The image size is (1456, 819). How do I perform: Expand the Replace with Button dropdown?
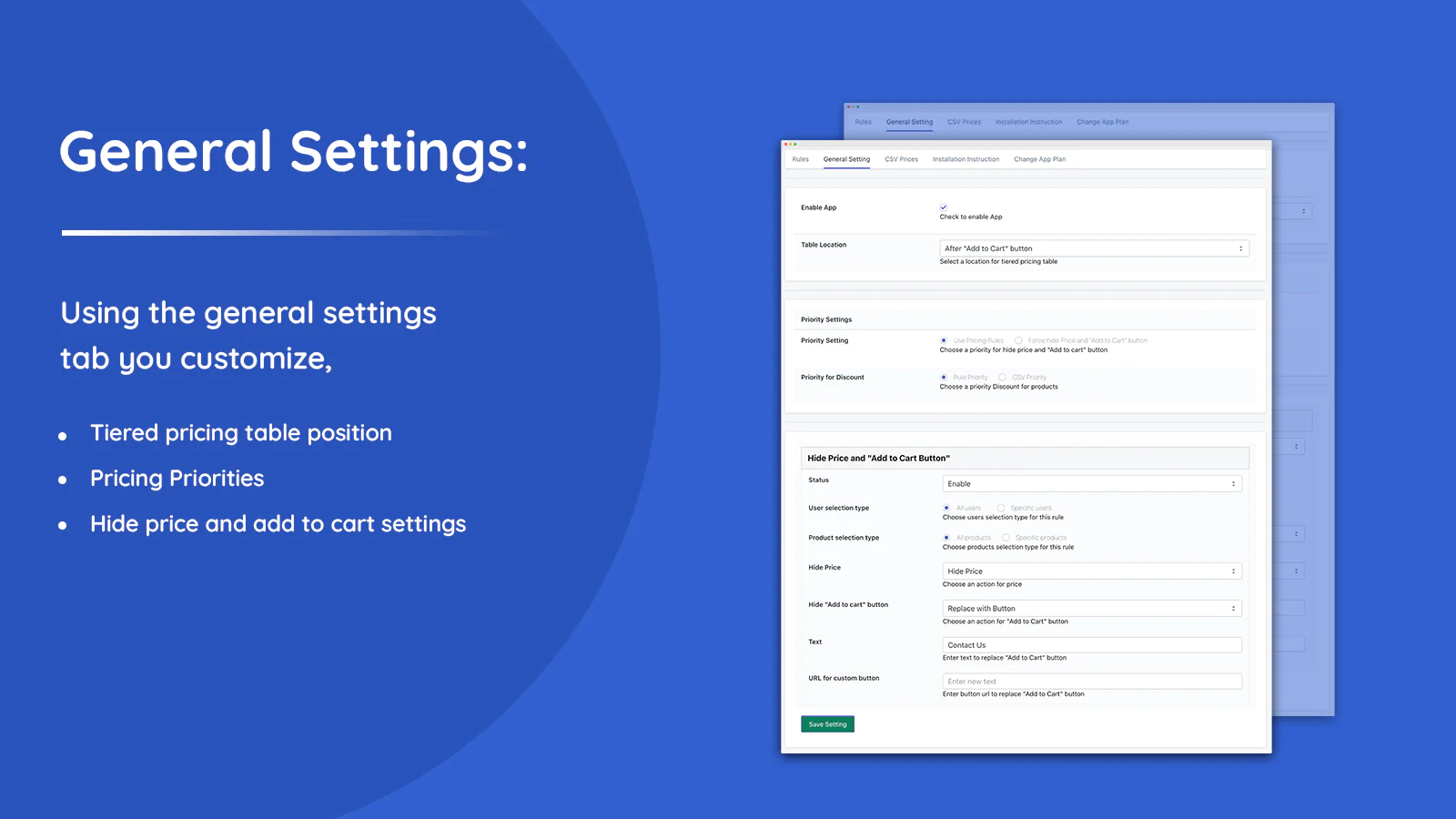pos(1091,609)
